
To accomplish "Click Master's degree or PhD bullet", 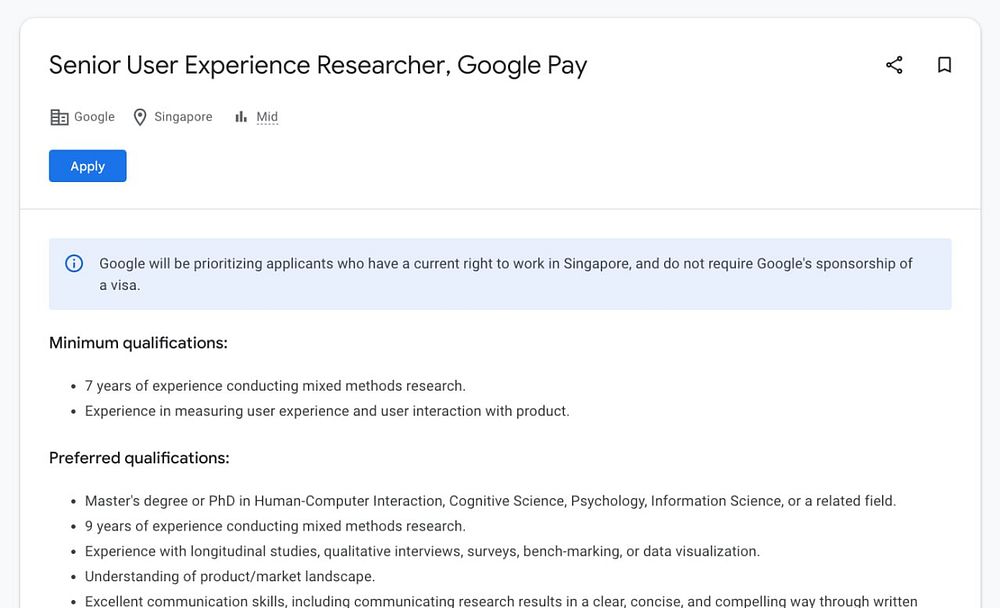I will coord(490,501).
